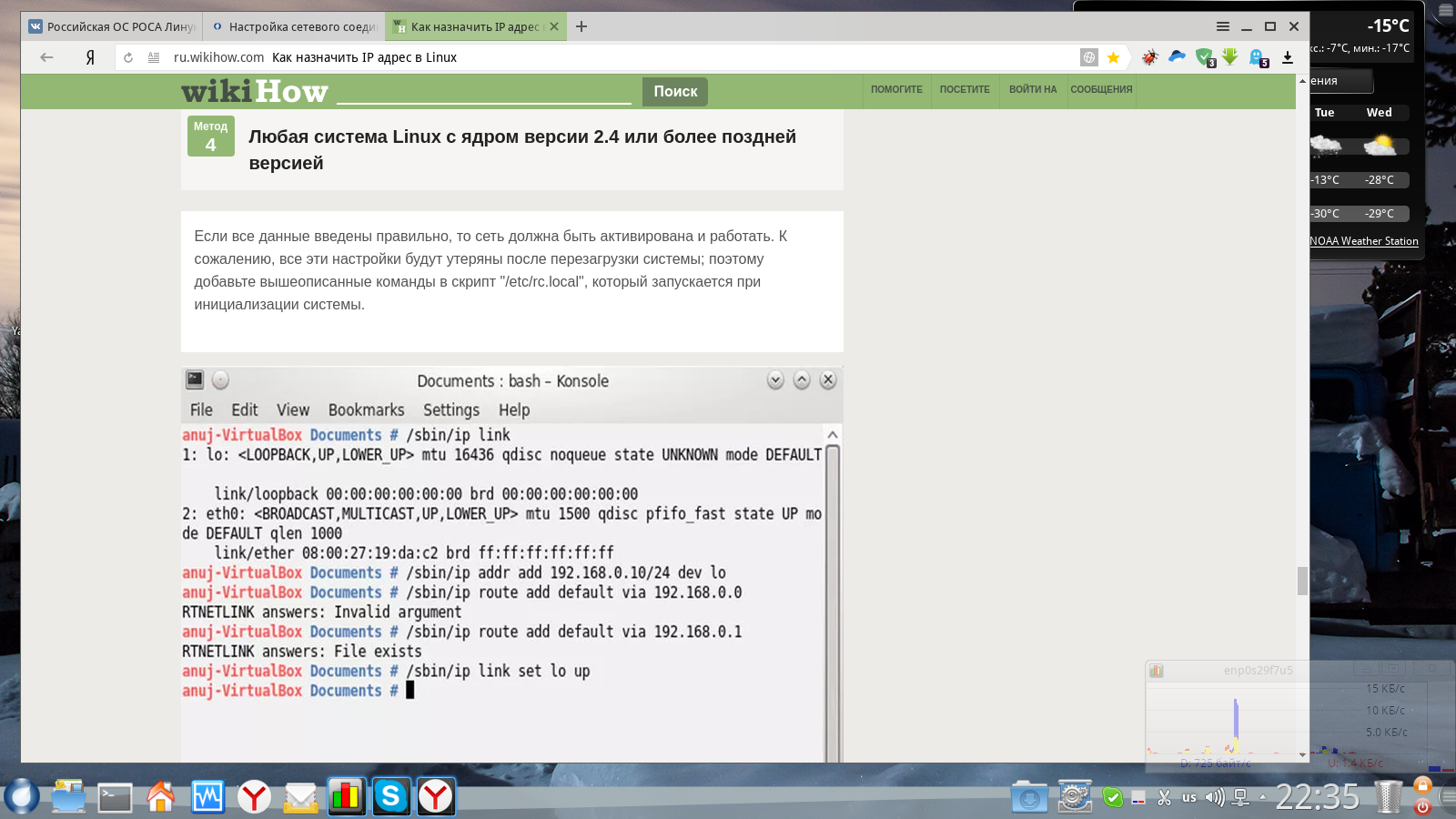Screen dimensions: 1456x819
Task: Bookmark page with the yellow star
Action: 1113,57
